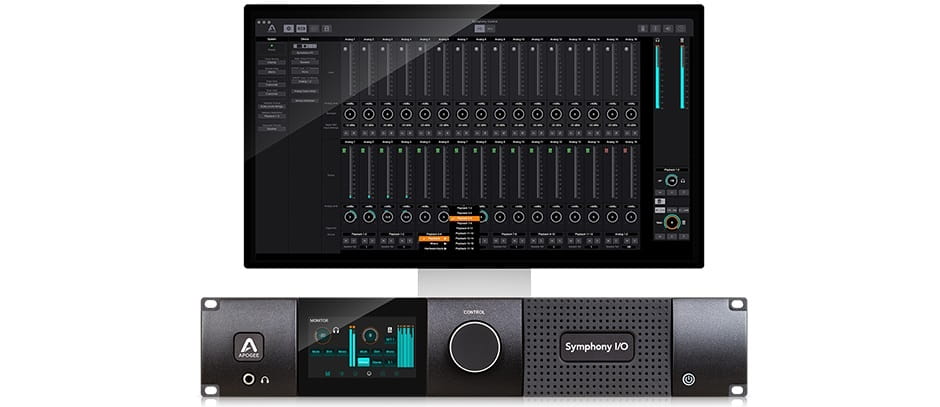Select the orange Playback entry in source menu
The height and width of the screenshot is (407, 940).
(434, 239)
